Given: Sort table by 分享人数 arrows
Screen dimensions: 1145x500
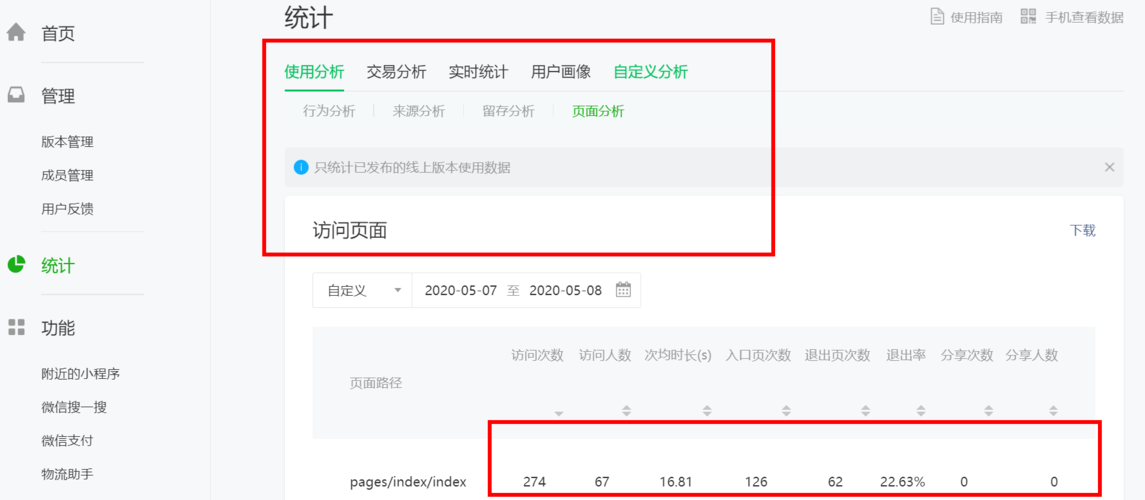Looking at the screenshot, I should [x=1053, y=411].
